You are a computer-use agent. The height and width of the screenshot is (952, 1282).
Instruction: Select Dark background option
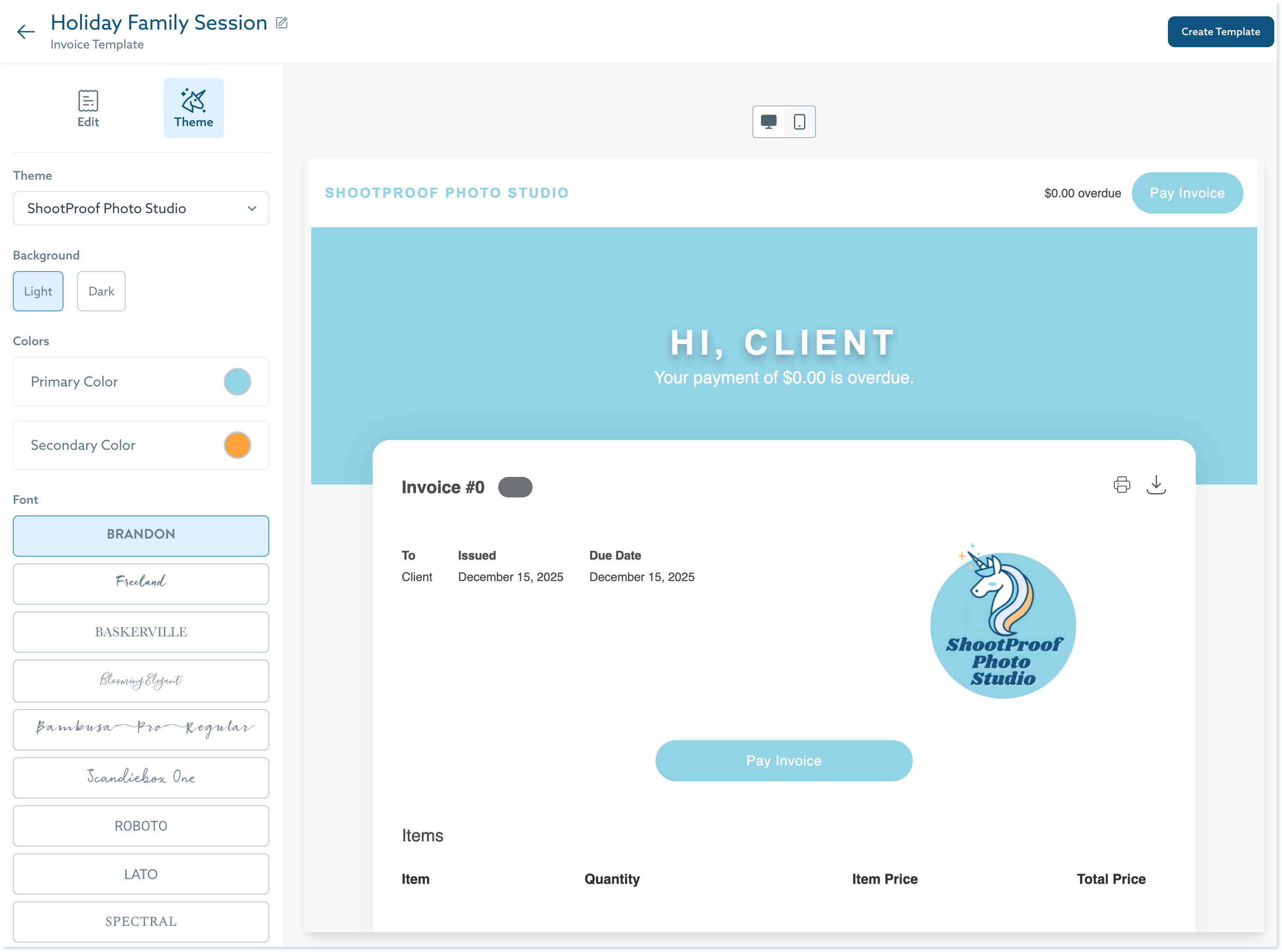pyautogui.click(x=102, y=291)
